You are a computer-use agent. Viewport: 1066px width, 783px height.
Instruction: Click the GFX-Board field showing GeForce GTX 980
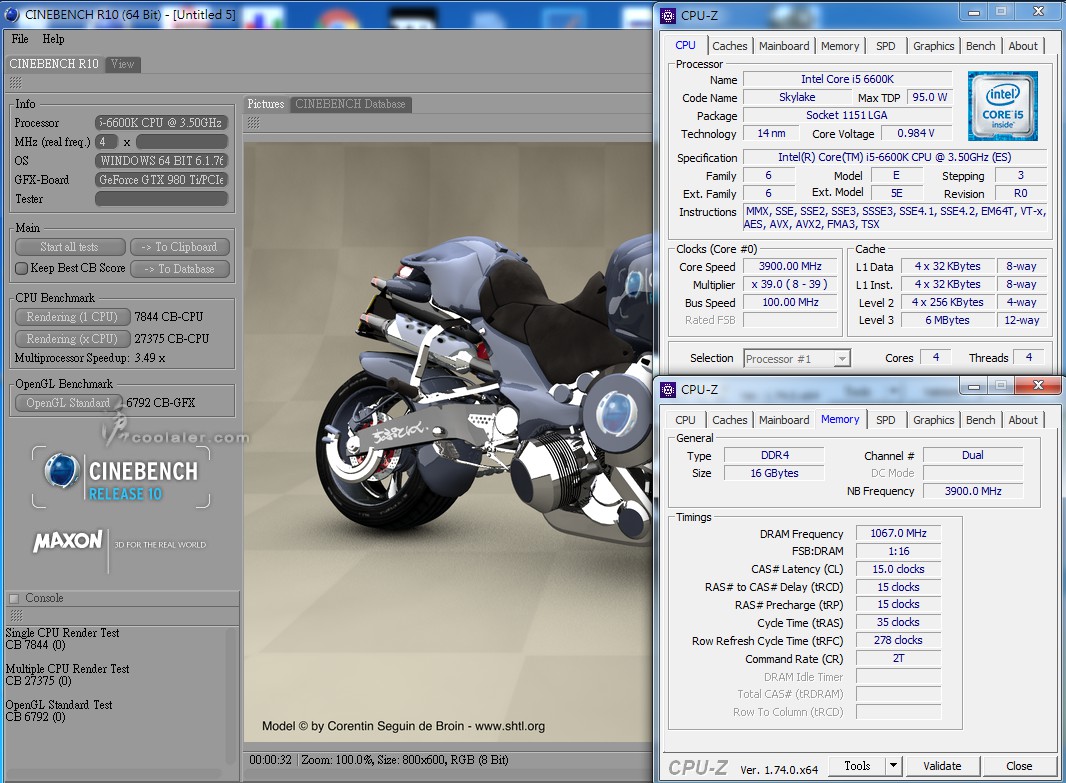(x=161, y=179)
